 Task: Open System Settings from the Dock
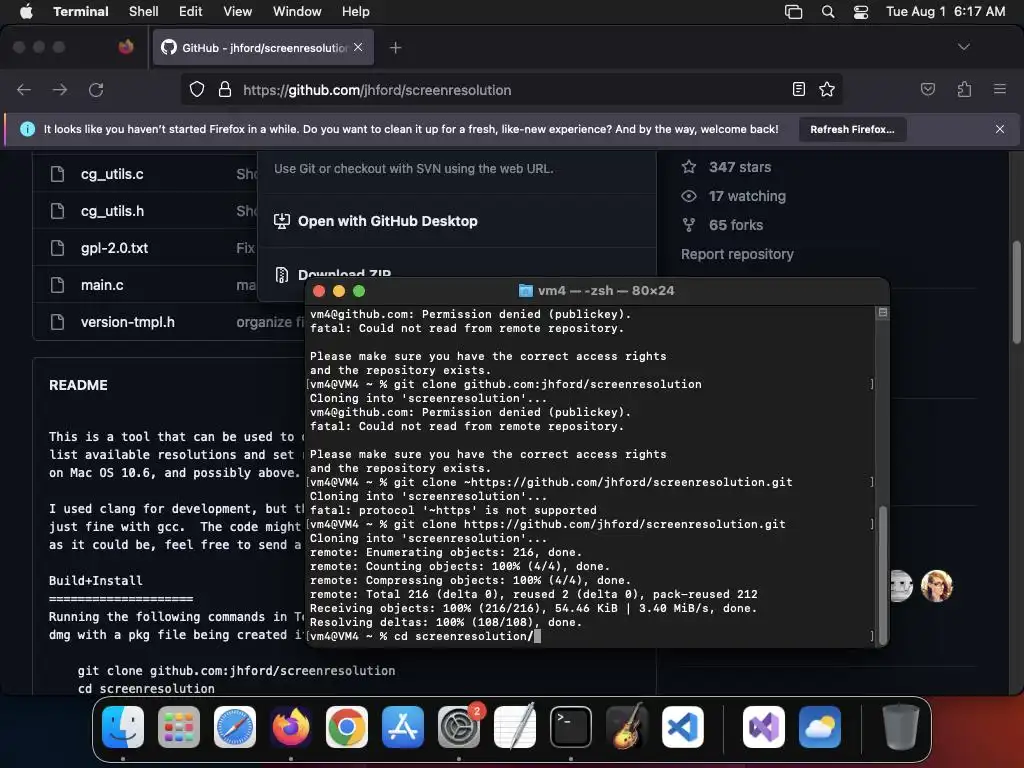click(458, 727)
